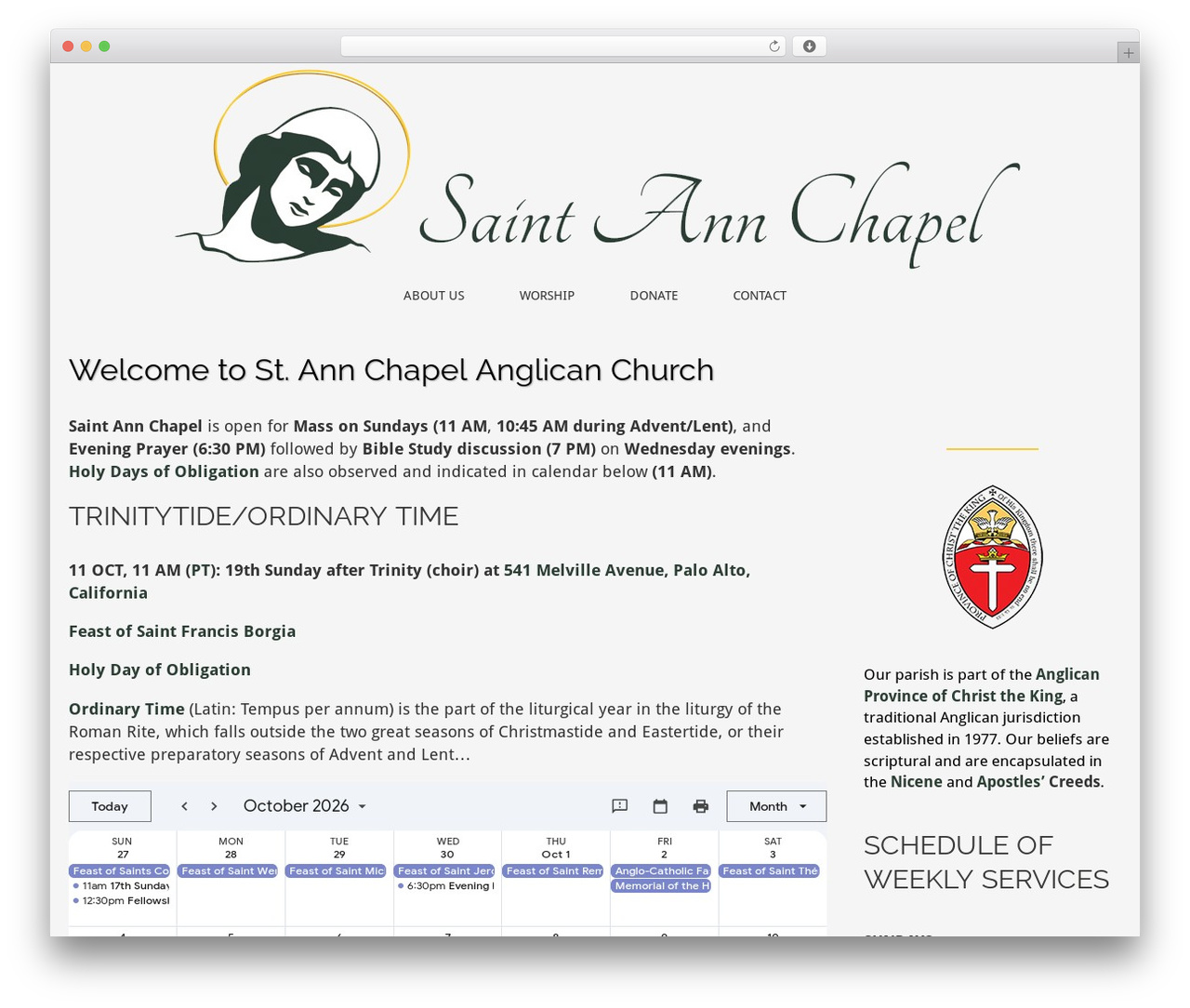The width and height of the screenshot is (1190, 1008).
Task: Open Wednesday's Feast of Saint Jer event
Action: click(x=445, y=871)
